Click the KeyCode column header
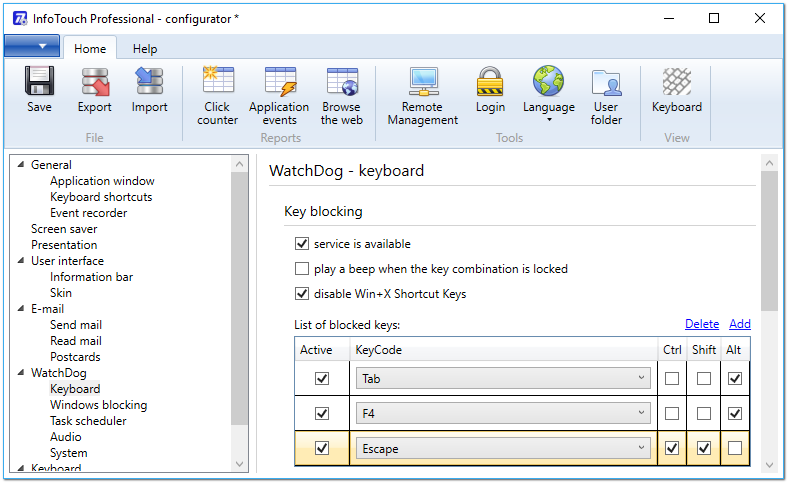The width and height of the screenshot is (788, 483). pos(503,350)
